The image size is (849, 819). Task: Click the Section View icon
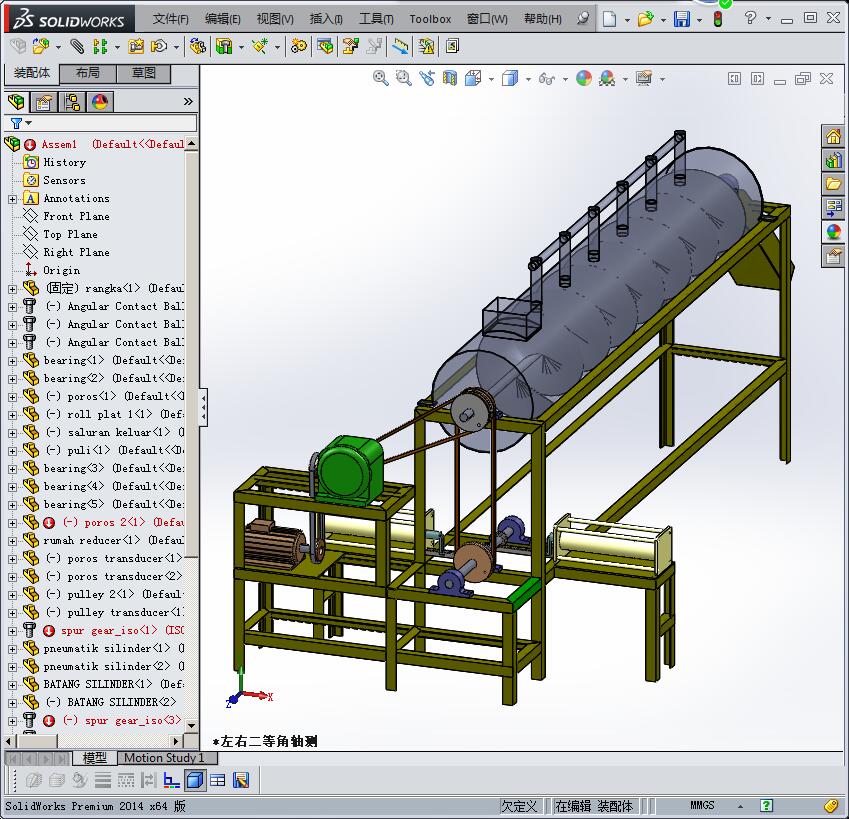(450, 78)
